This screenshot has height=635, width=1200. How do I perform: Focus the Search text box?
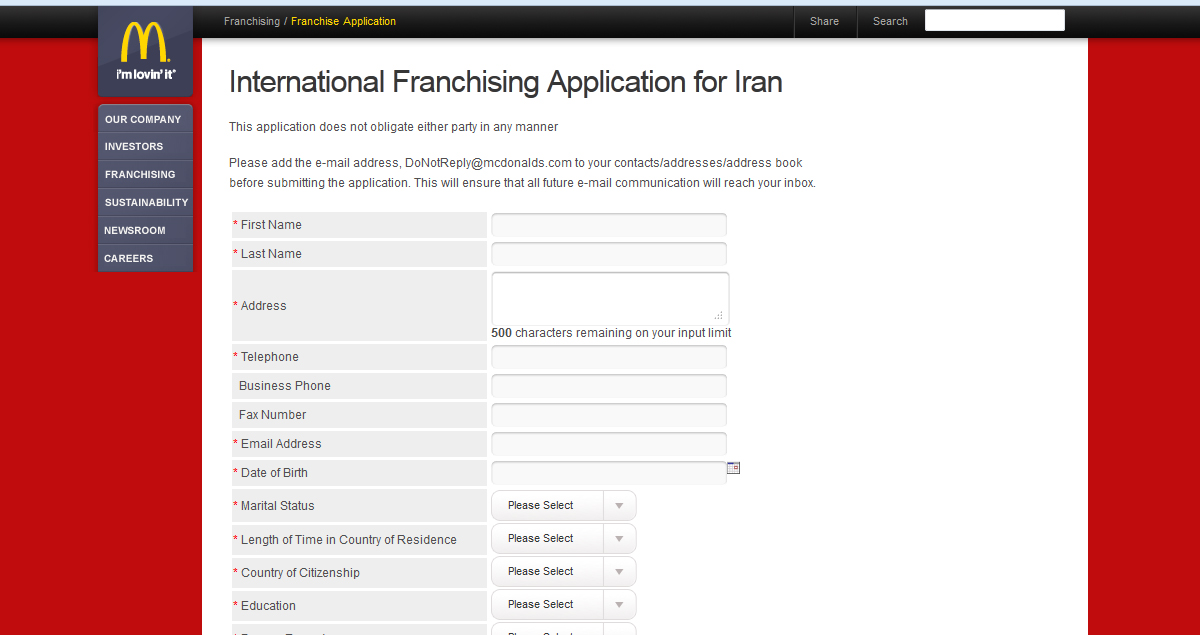click(994, 21)
